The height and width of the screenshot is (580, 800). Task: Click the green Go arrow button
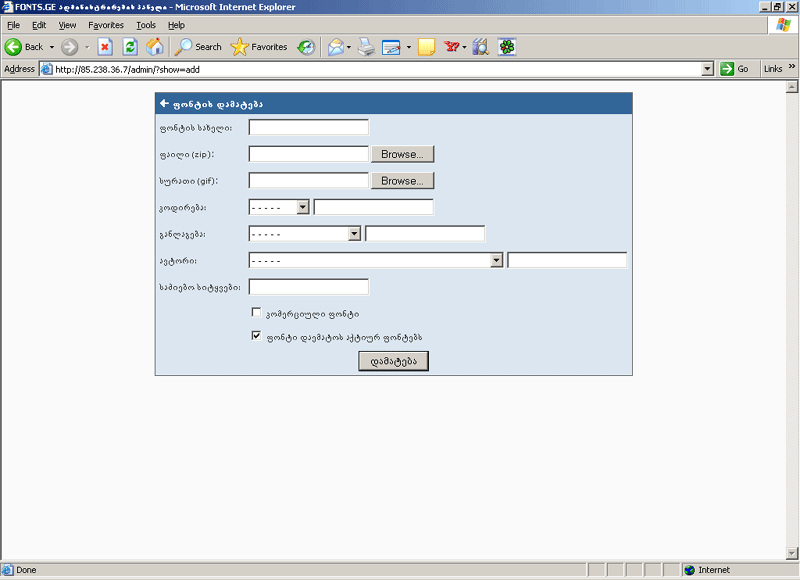[x=727, y=69]
